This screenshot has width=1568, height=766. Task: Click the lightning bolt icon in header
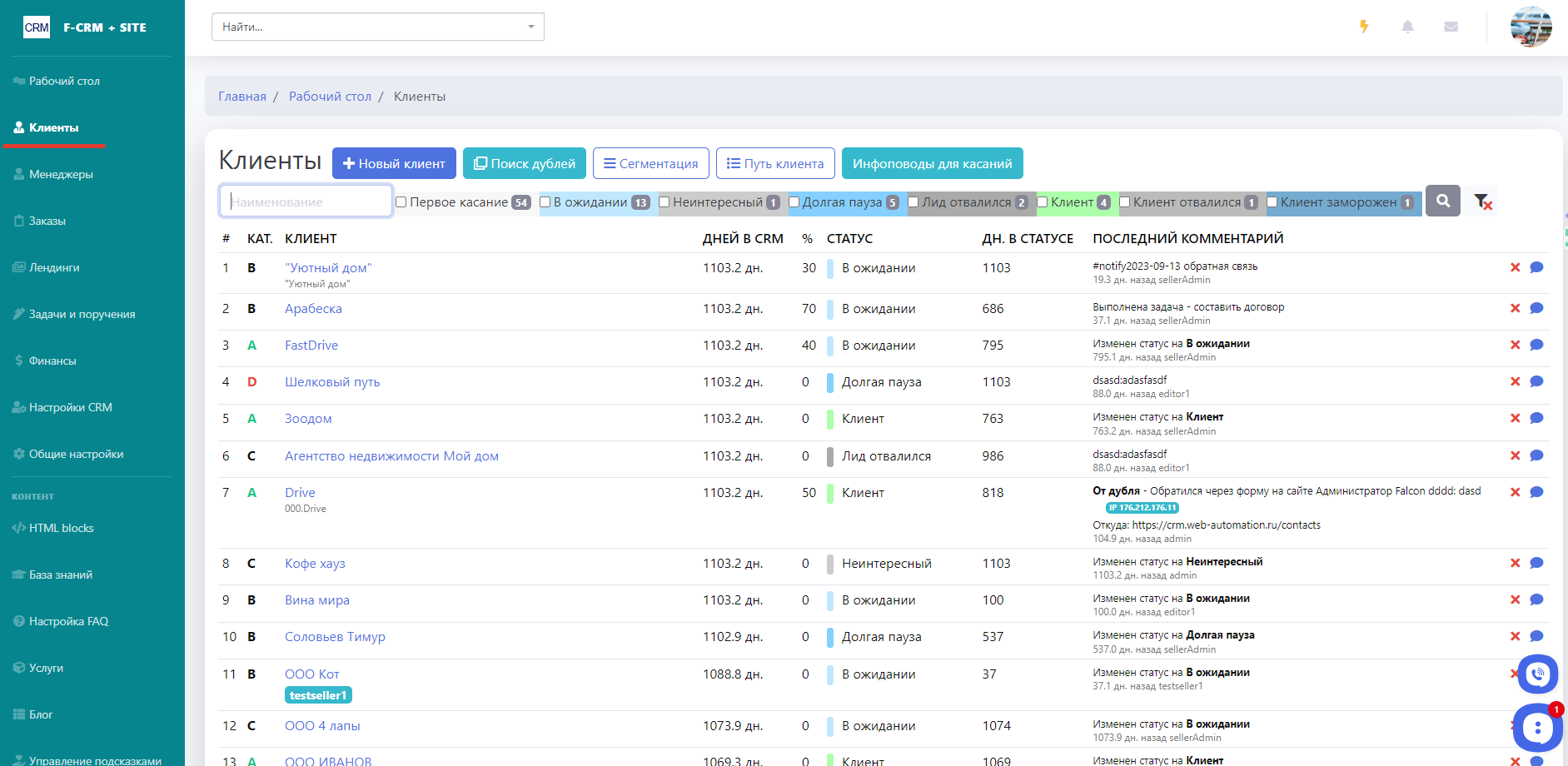(1364, 27)
